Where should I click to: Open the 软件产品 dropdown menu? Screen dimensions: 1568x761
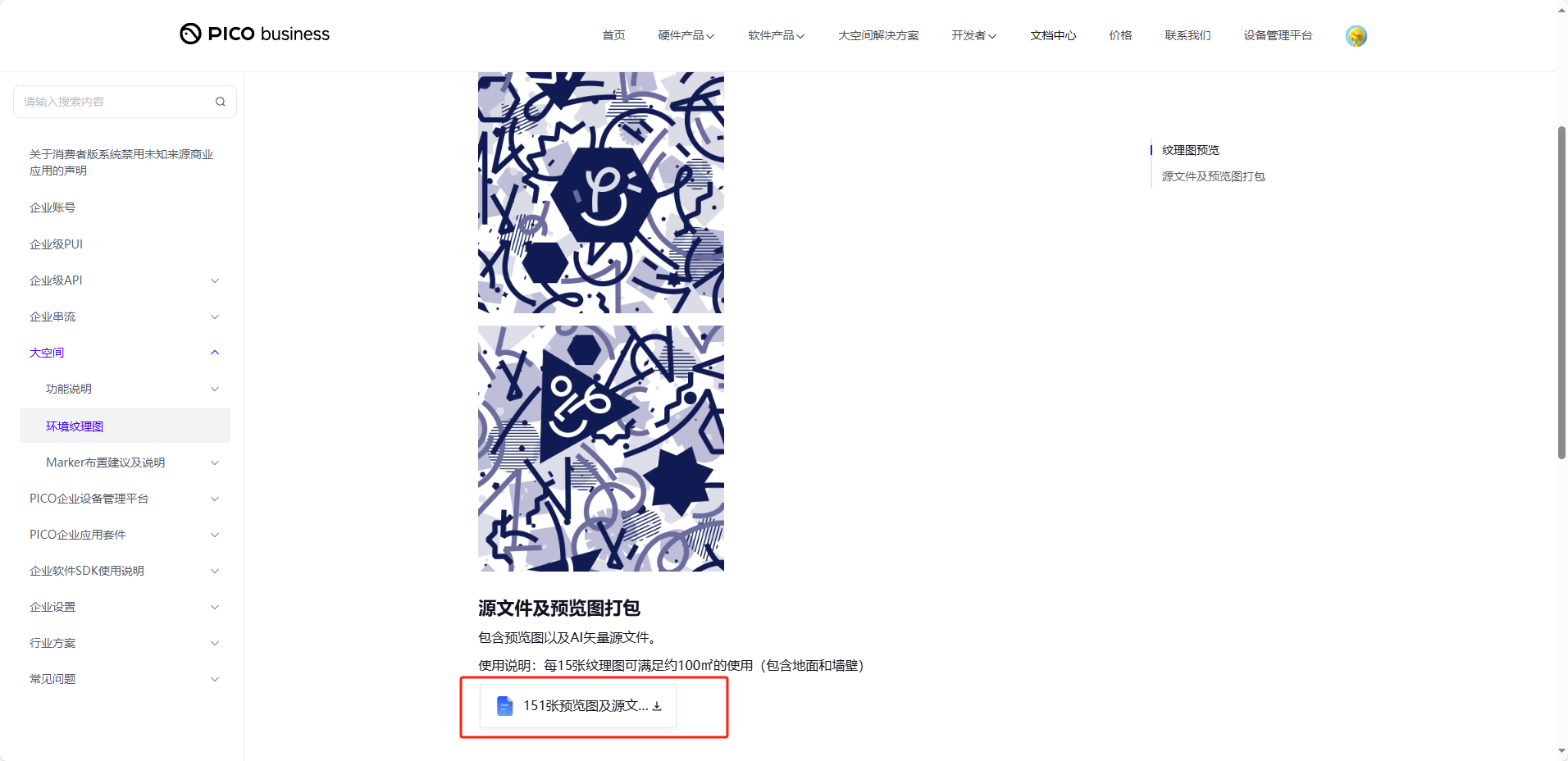776,35
